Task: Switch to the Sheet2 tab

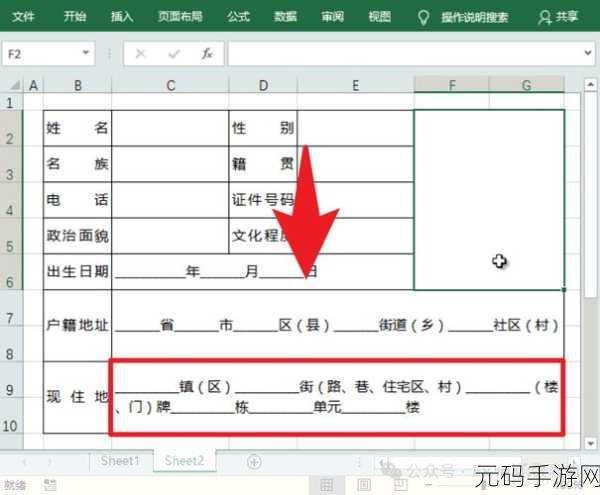Action: (184, 461)
